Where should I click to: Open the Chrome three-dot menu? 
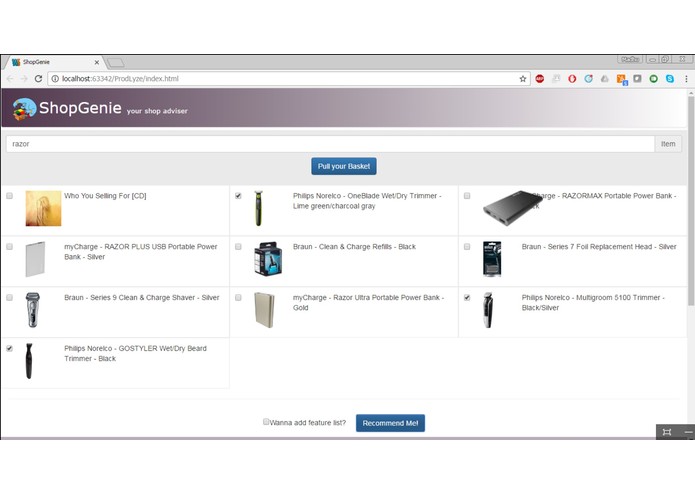(x=686, y=79)
